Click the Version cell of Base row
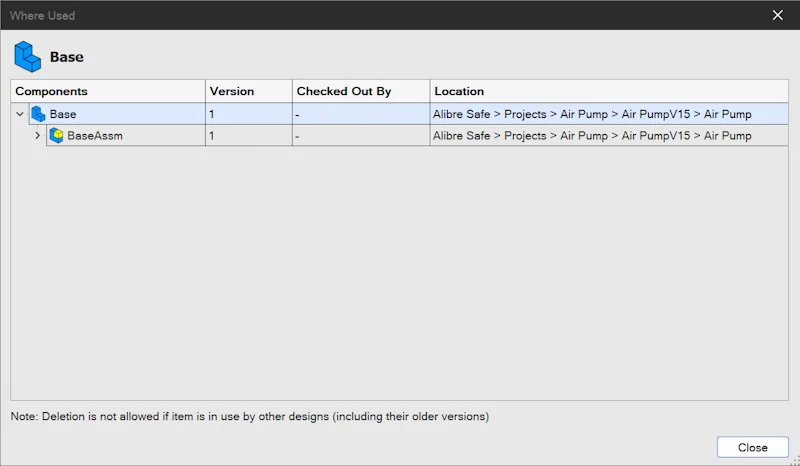This screenshot has width=800, height=466. pyautogui.click(x=249, y=114)
